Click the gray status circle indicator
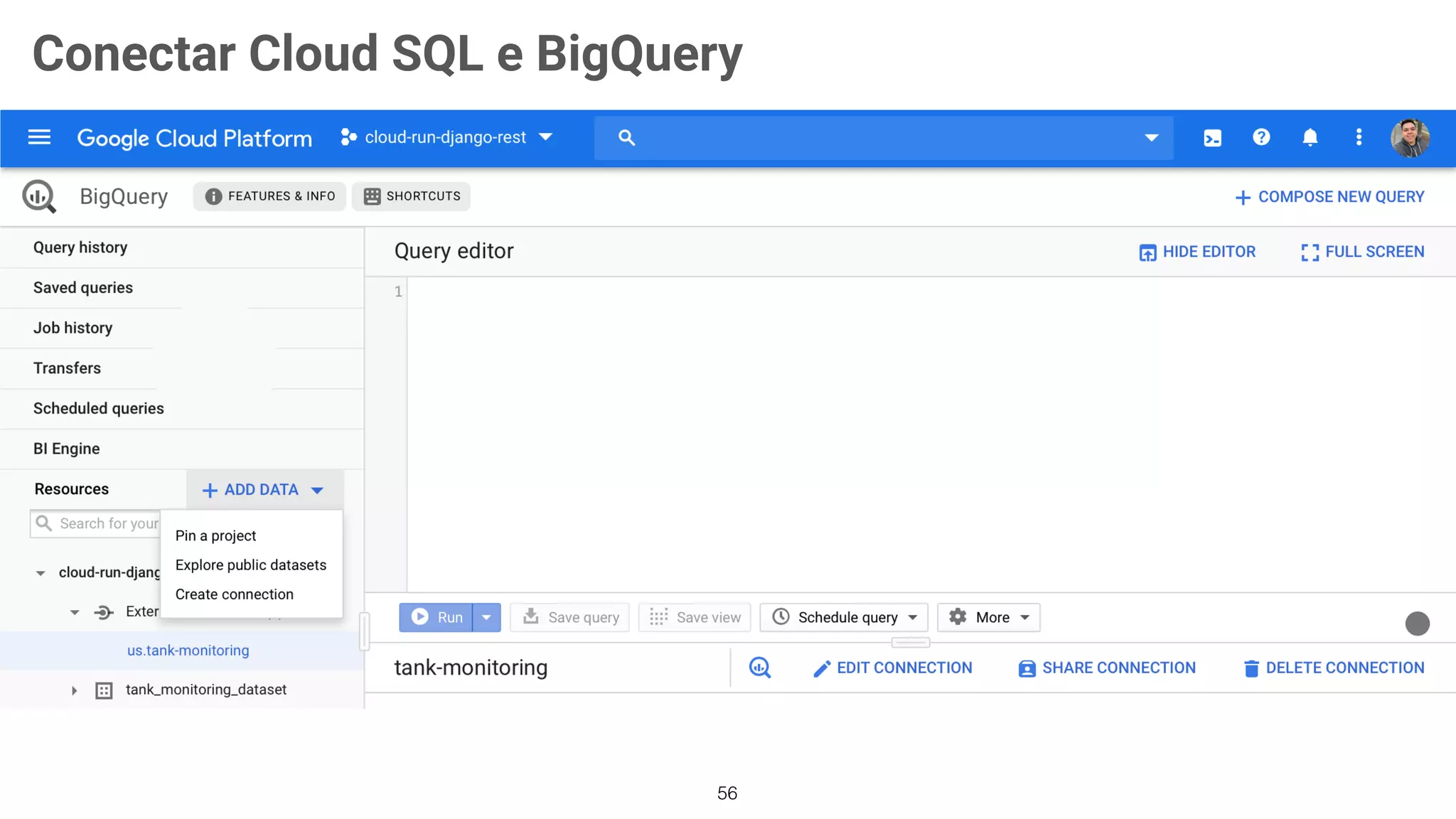This screenshot has height=819, width=1456. tap(1417, 623)
